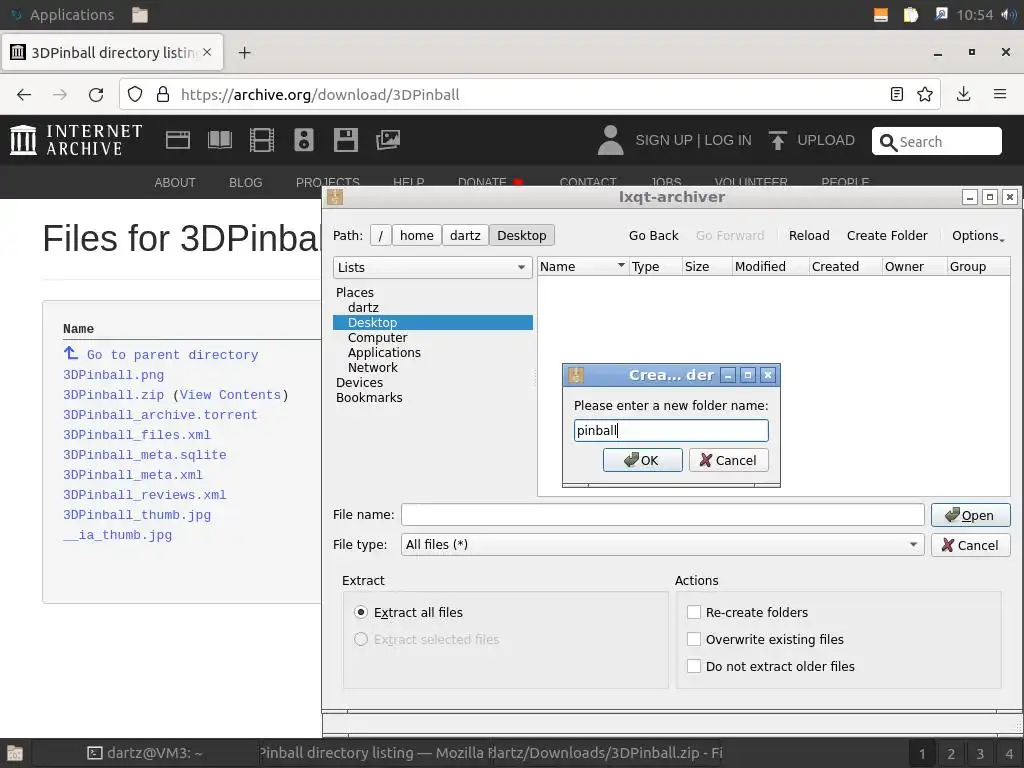Click Reload in the archiver toolbar
1024x768 pixels.
(x=808, y=236)
